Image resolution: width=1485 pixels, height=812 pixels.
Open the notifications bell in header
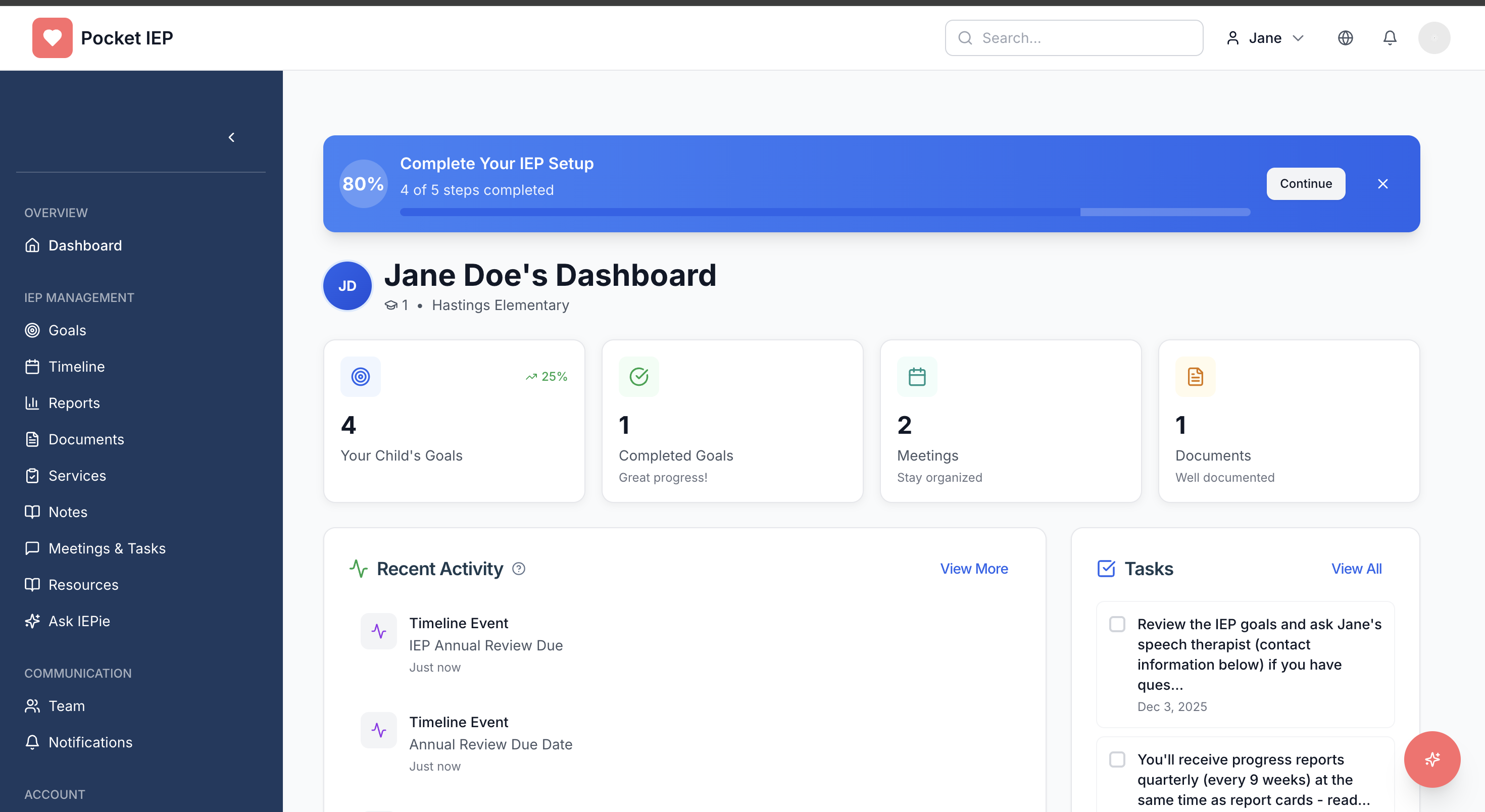(1390, 38)
